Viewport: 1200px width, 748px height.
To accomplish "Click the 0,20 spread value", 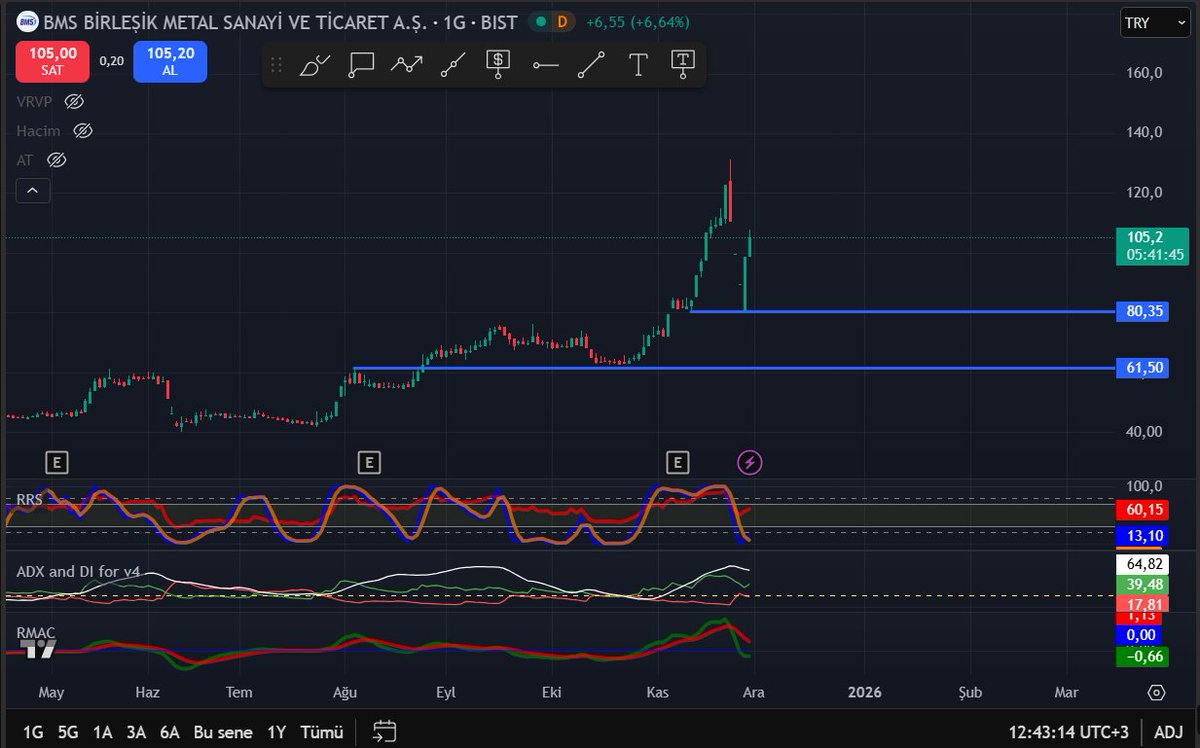I will [112, 61].
